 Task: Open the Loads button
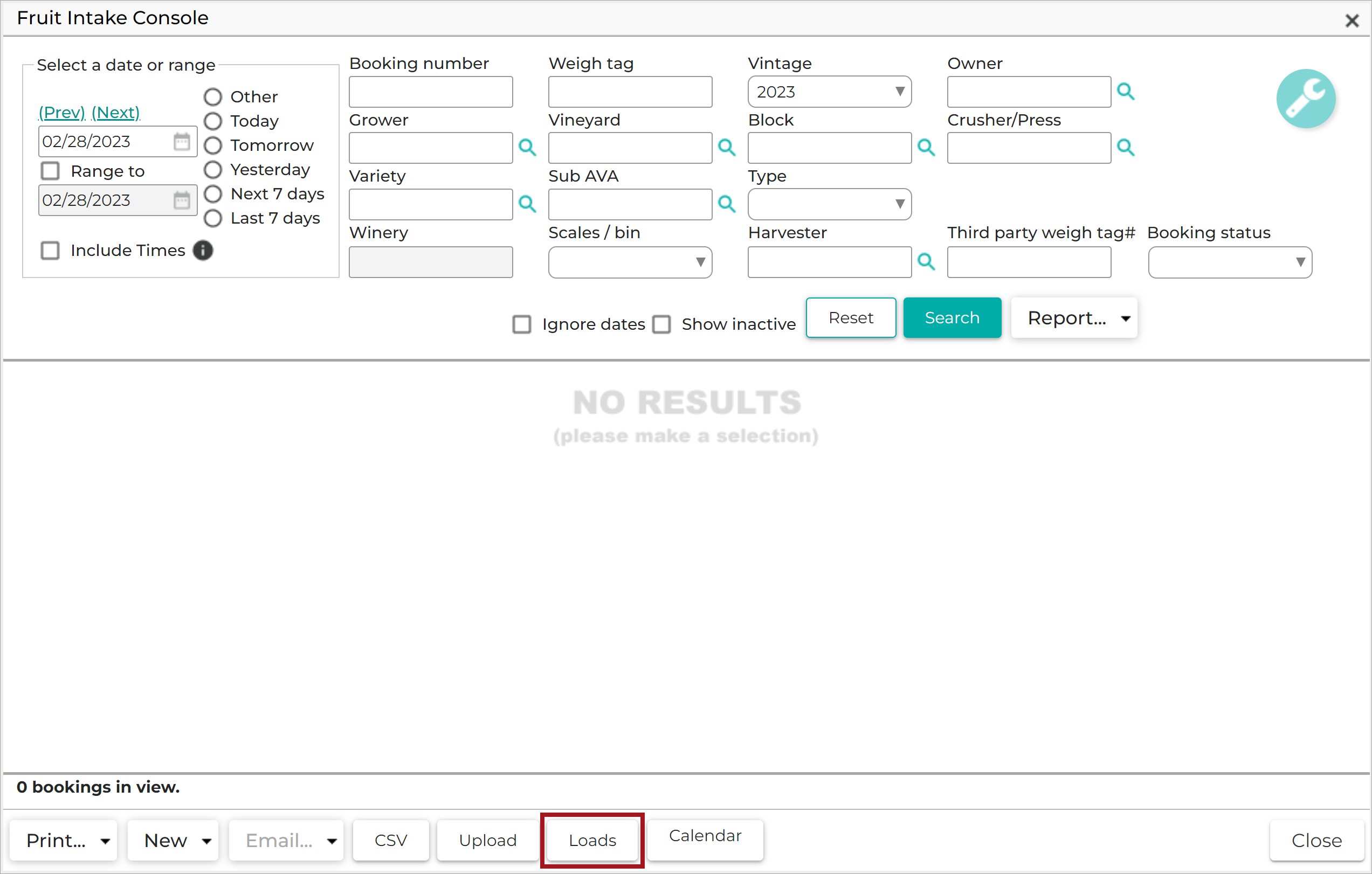click(592, 841)
